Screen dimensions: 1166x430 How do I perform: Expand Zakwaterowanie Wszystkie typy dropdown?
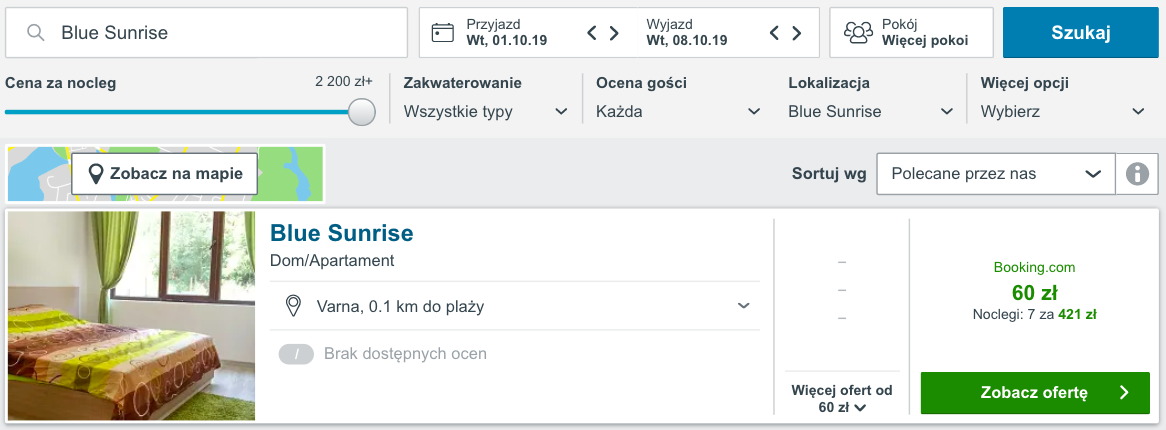click(486, 112)
